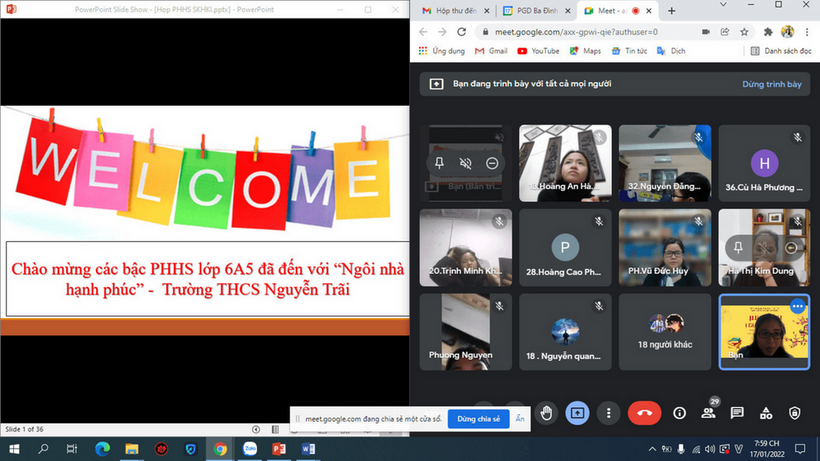Select PH.Vũ Đức Huy's video tile
The width and height of the screenshot is (820, 461).
(x=665, y=248)
